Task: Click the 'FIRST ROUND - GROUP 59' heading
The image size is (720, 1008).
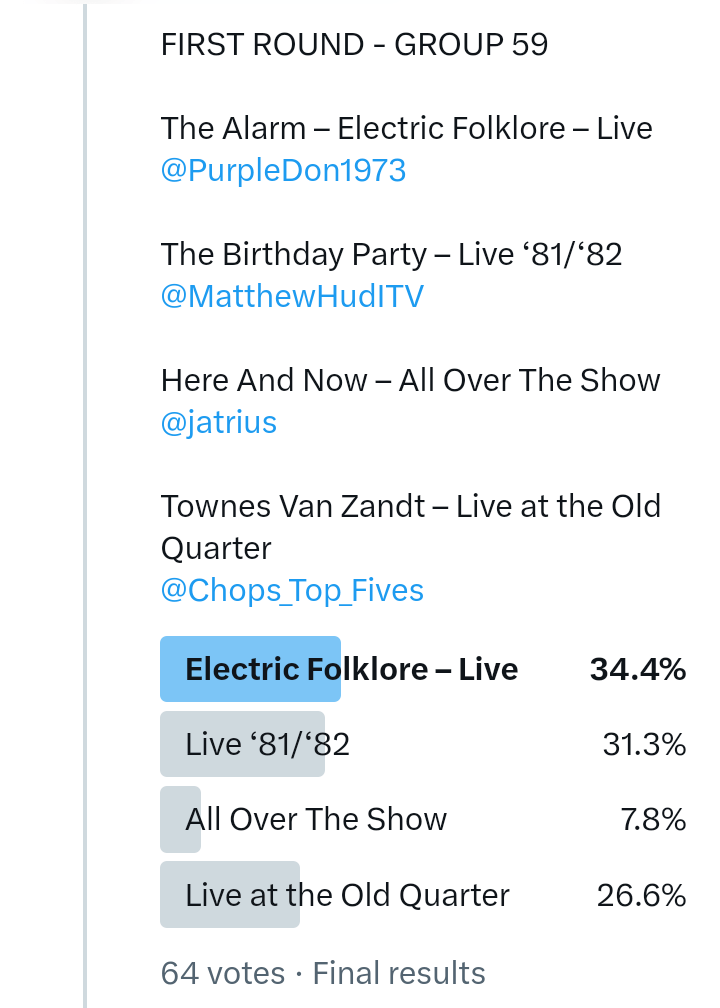Action: coord(354,45)
